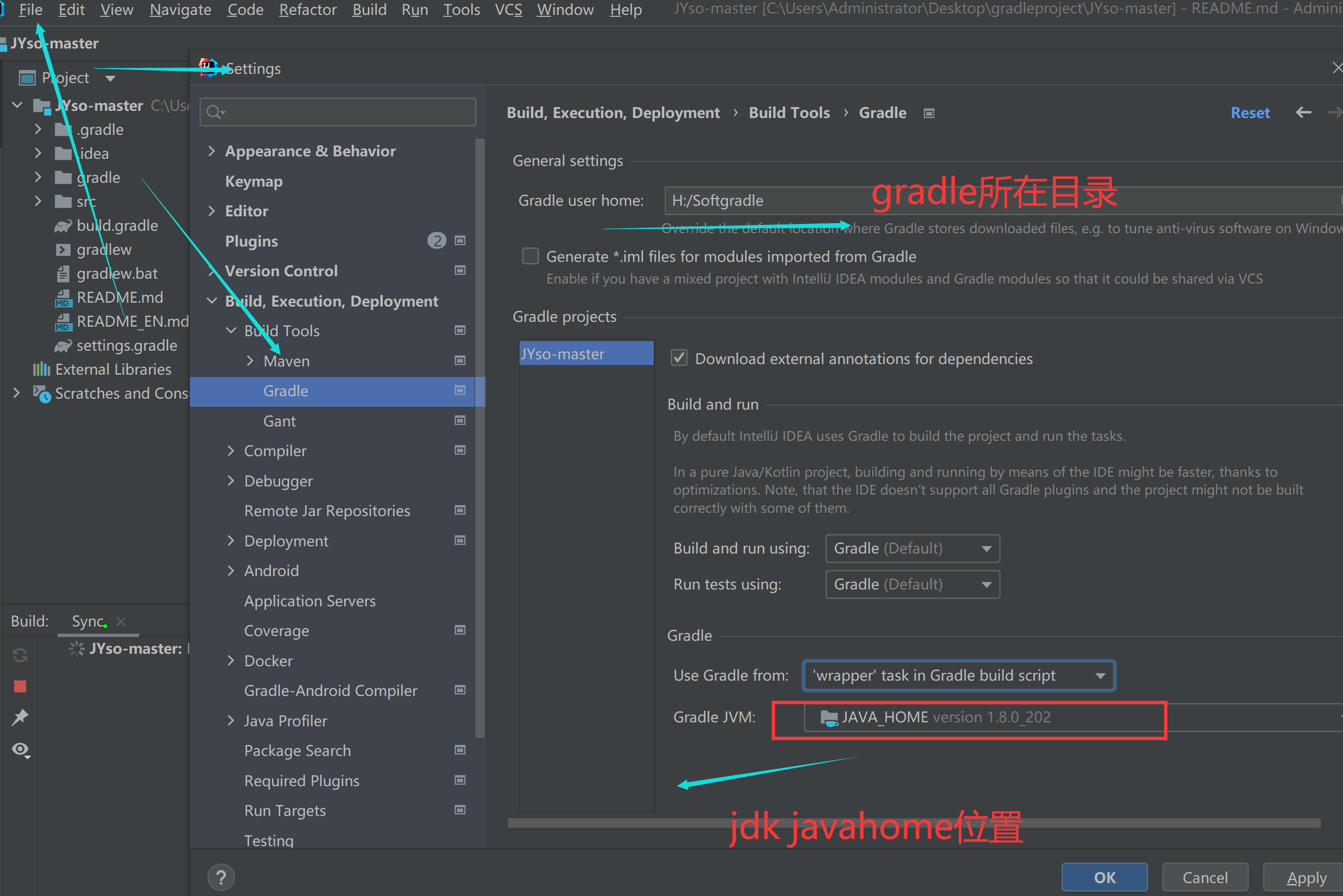
Task: Click the horizontal scrollbar below Gradle settings
Action: click(x=913, y=823)
